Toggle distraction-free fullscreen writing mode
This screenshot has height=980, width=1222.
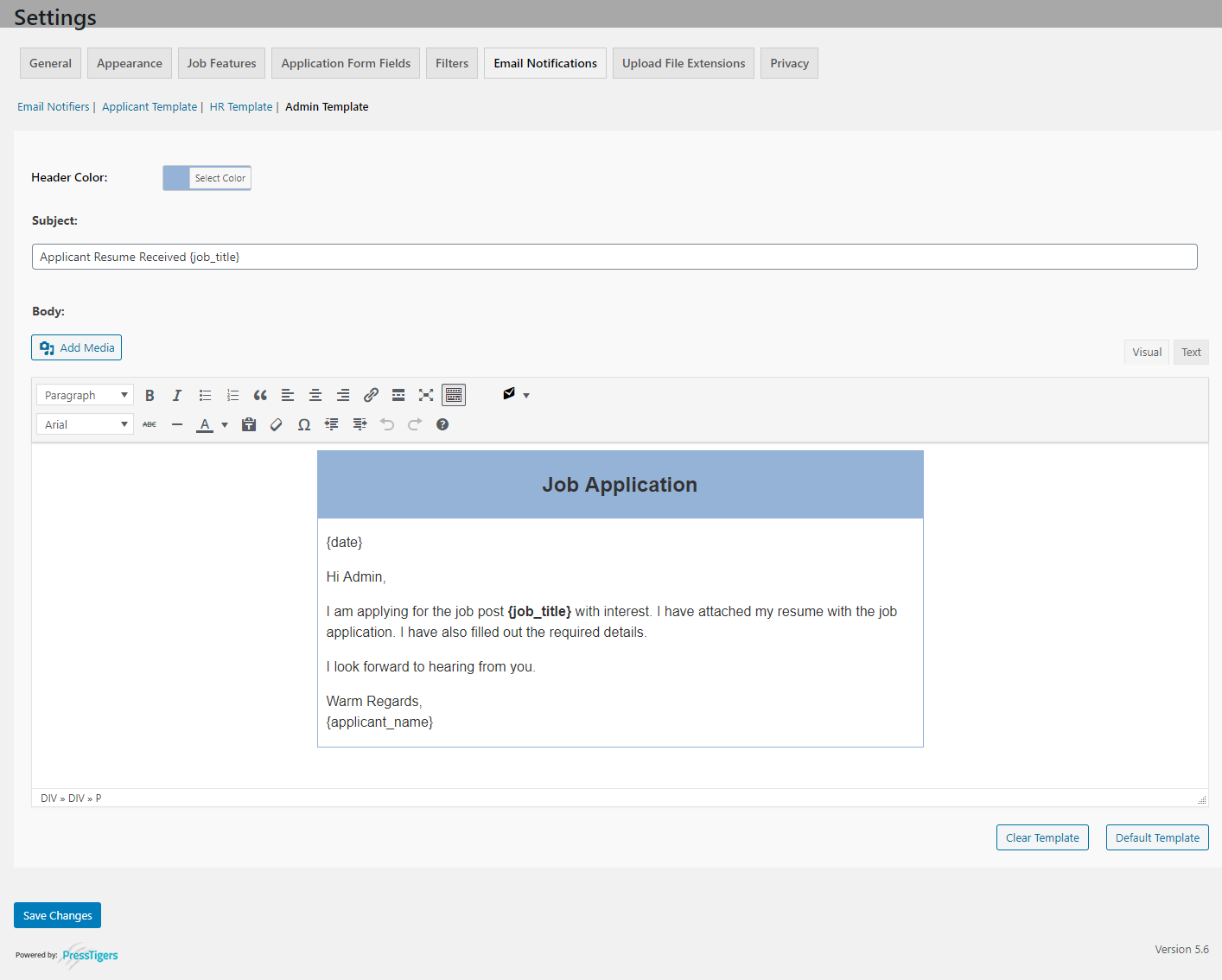(426, 395)
